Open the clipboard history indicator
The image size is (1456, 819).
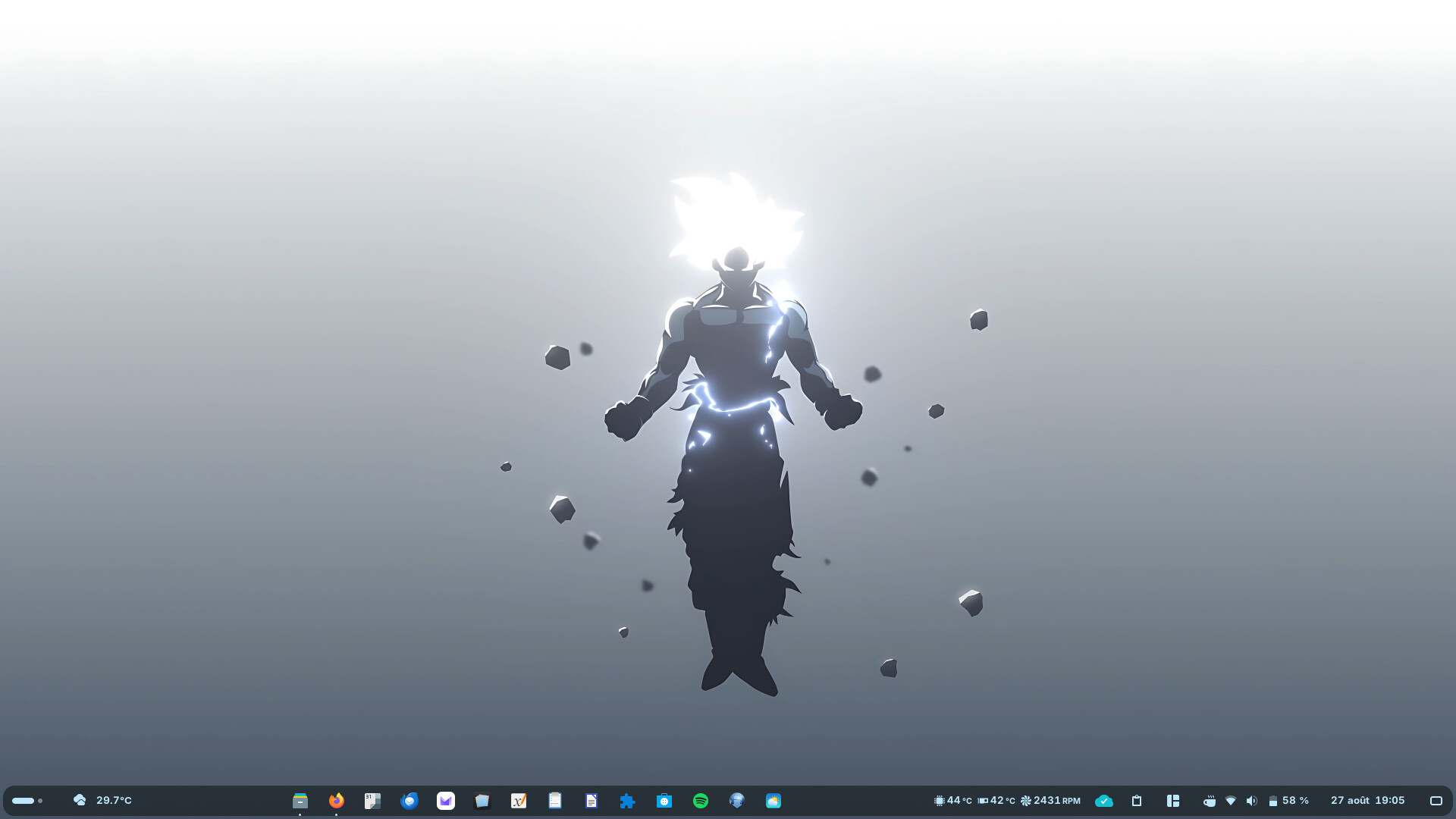(x=1137, y=801)
